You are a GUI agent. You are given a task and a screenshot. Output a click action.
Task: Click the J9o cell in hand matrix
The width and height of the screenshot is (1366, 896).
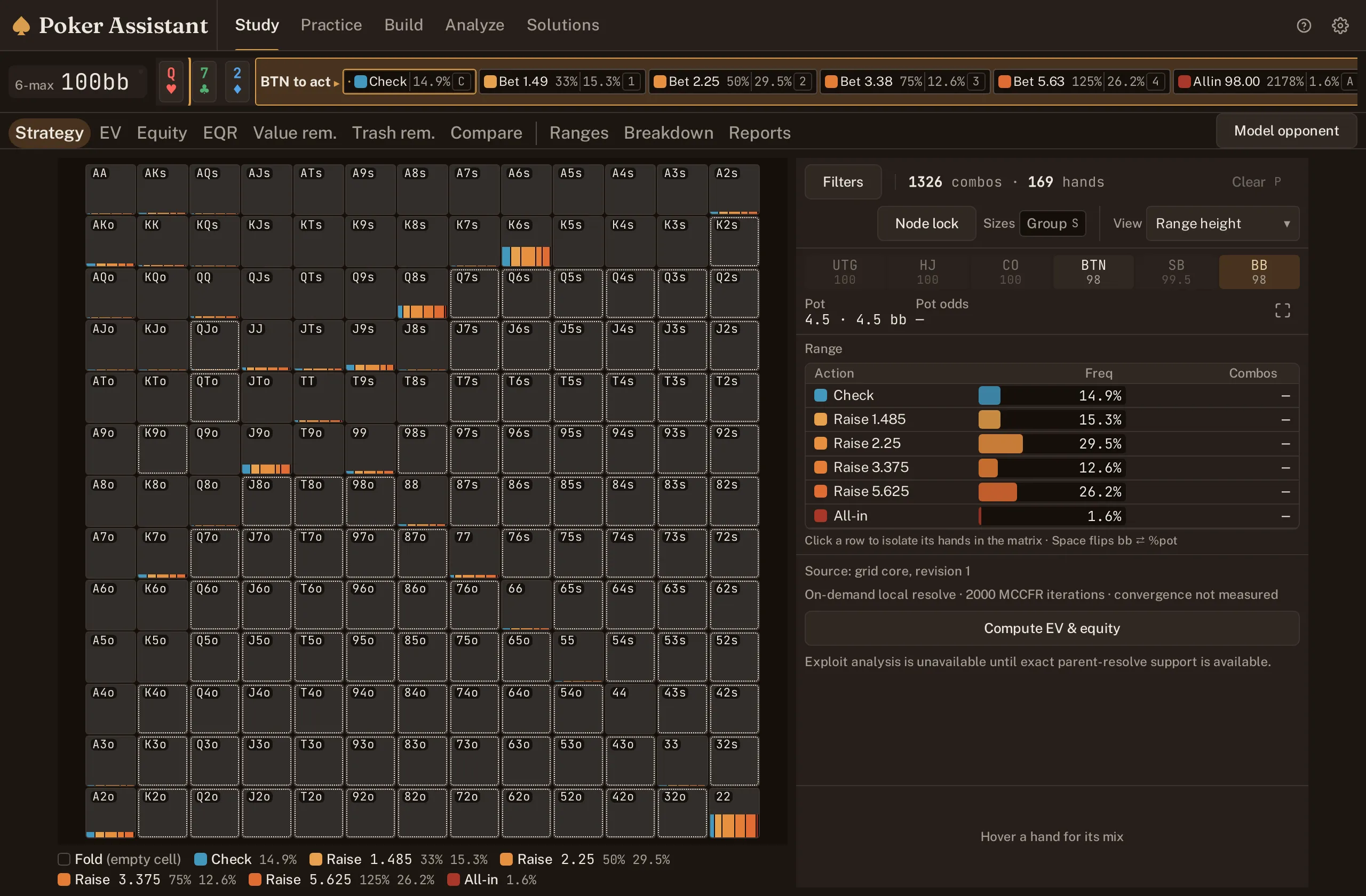[266, 449]
